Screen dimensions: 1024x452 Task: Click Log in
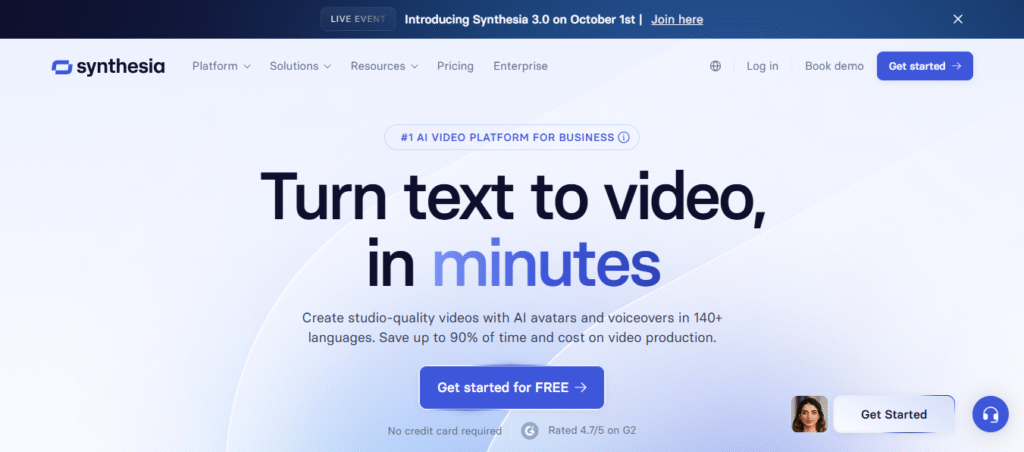(762, 66)
